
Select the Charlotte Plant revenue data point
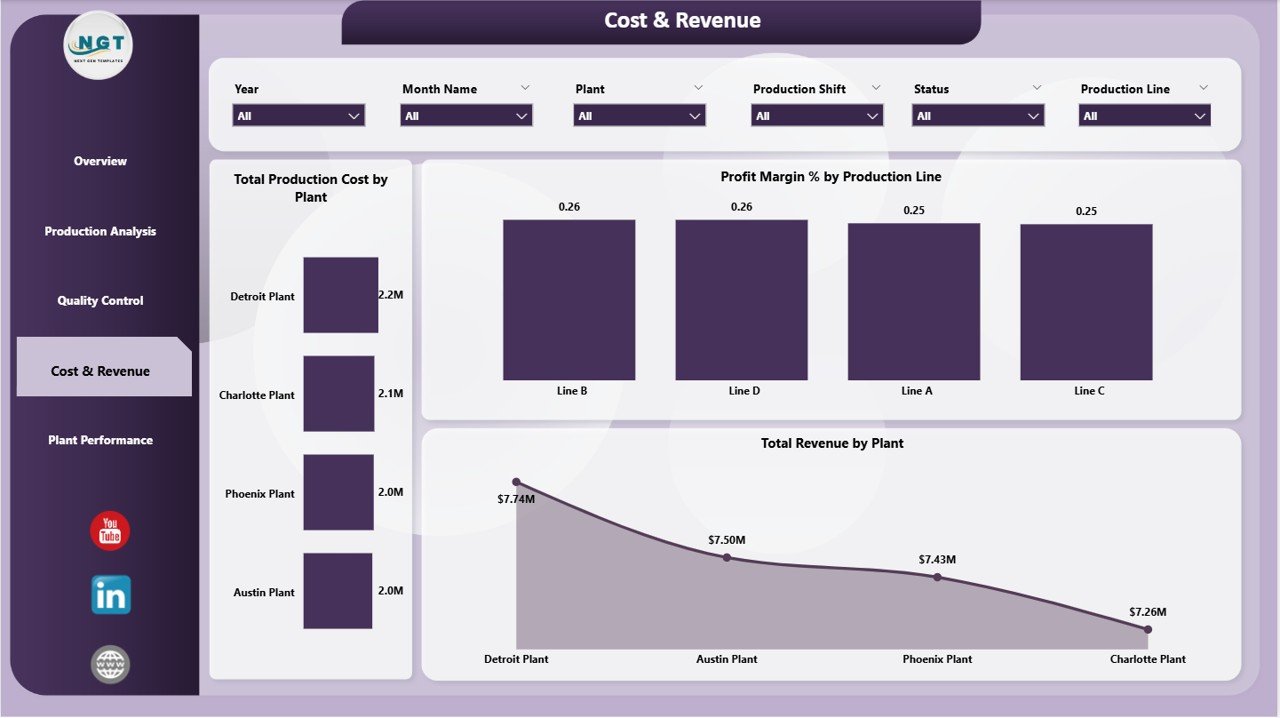tap(1147, 629)
